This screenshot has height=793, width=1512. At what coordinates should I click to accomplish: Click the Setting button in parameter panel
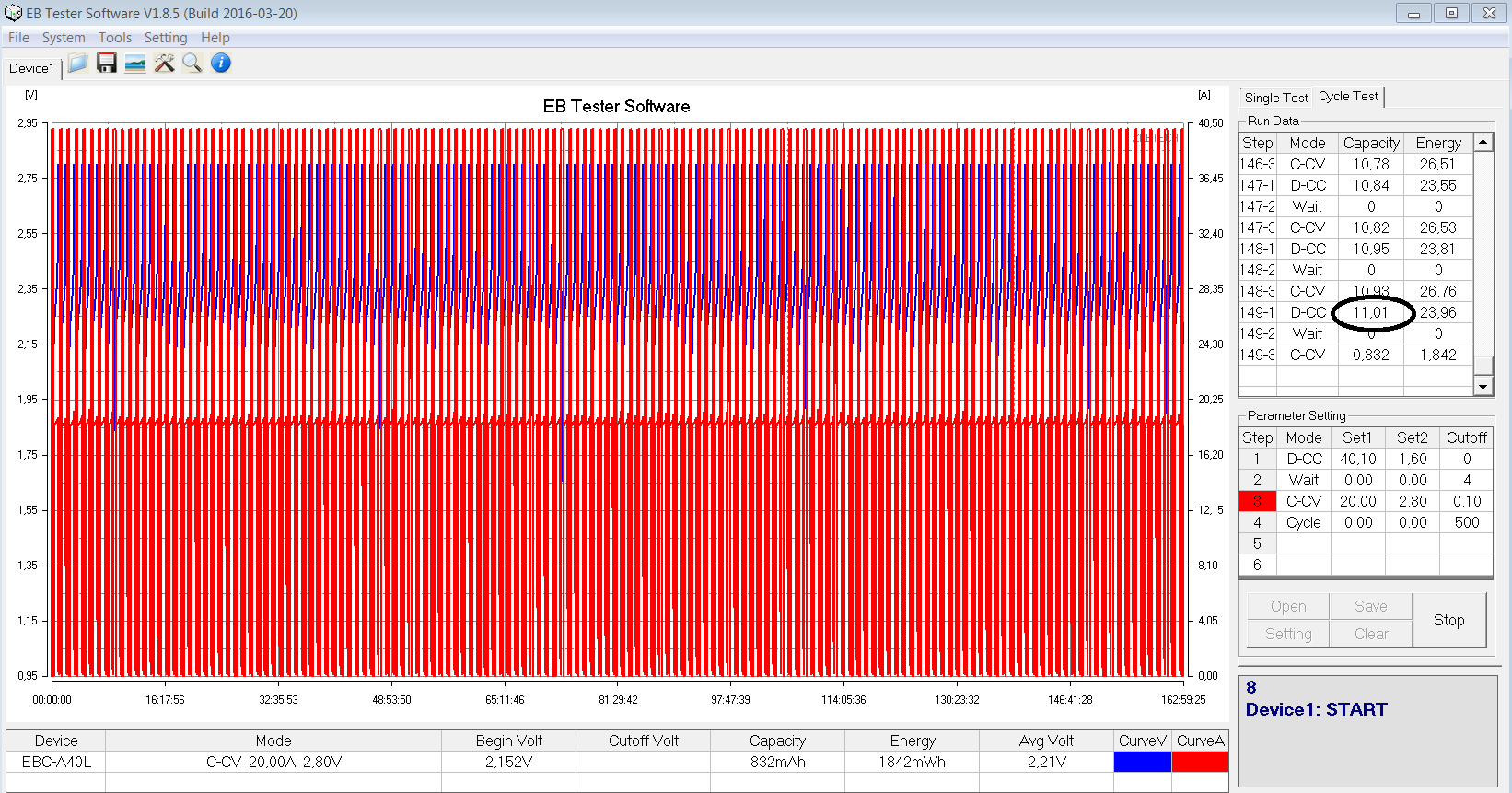point(1288,634)
